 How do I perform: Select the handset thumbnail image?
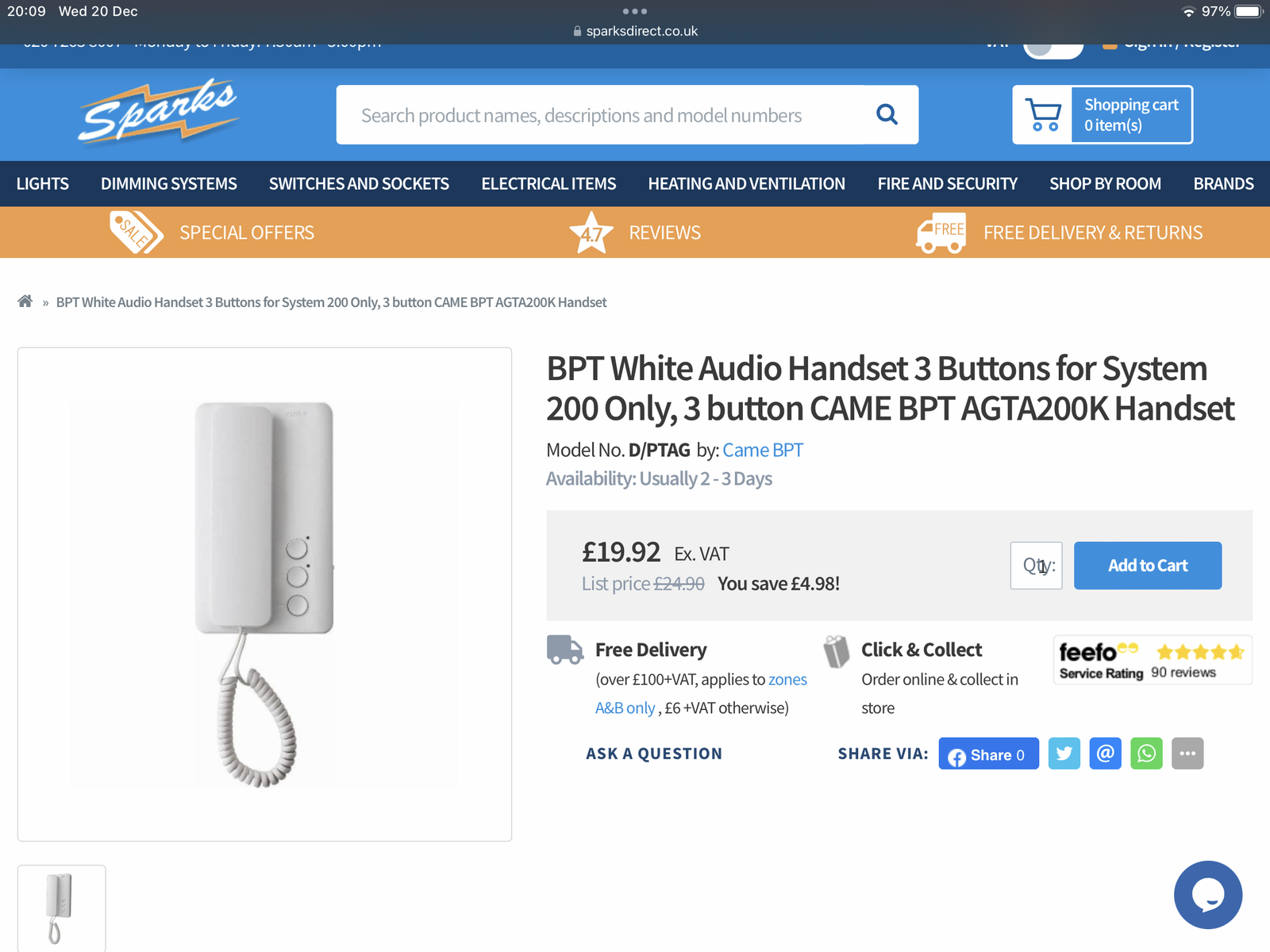coord(61,908)
